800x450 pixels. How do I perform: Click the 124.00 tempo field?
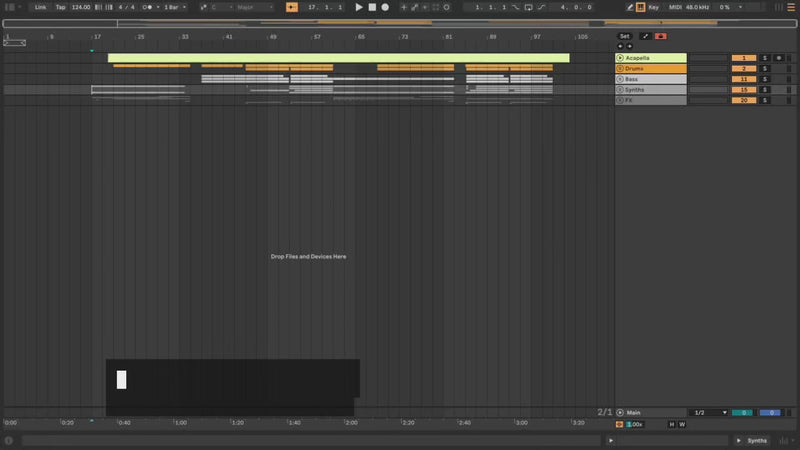[81, 7]
